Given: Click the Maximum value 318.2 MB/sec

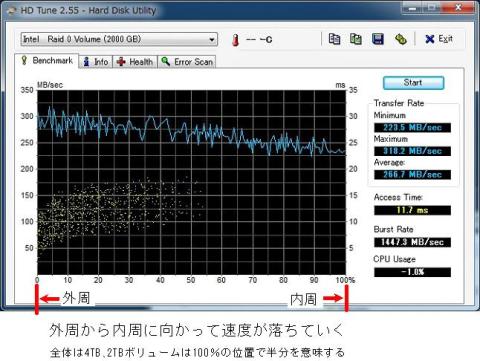Looking at the screenshot, I should pyautogui.click(x=412, y=151).
